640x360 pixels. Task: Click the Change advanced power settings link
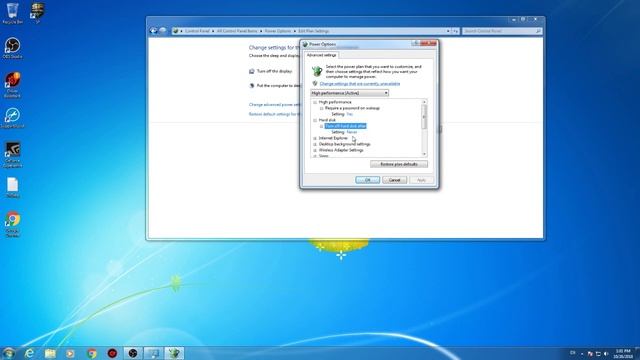pyautogui.click(x=275, y=104)
